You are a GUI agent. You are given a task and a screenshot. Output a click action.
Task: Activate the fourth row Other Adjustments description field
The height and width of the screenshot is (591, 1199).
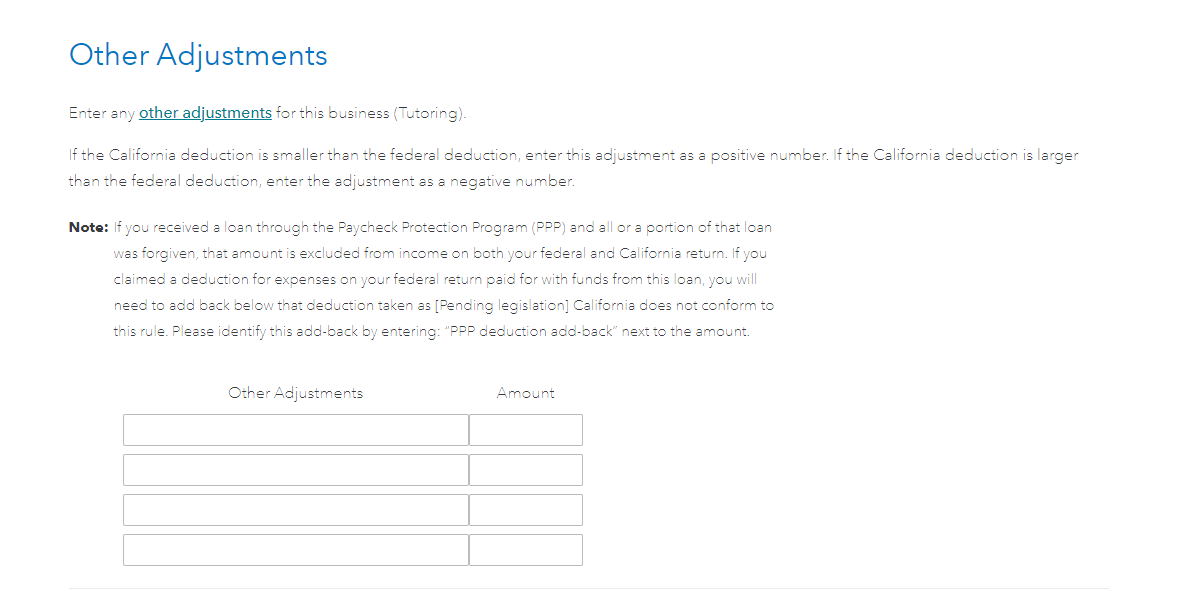pos(296,550)
